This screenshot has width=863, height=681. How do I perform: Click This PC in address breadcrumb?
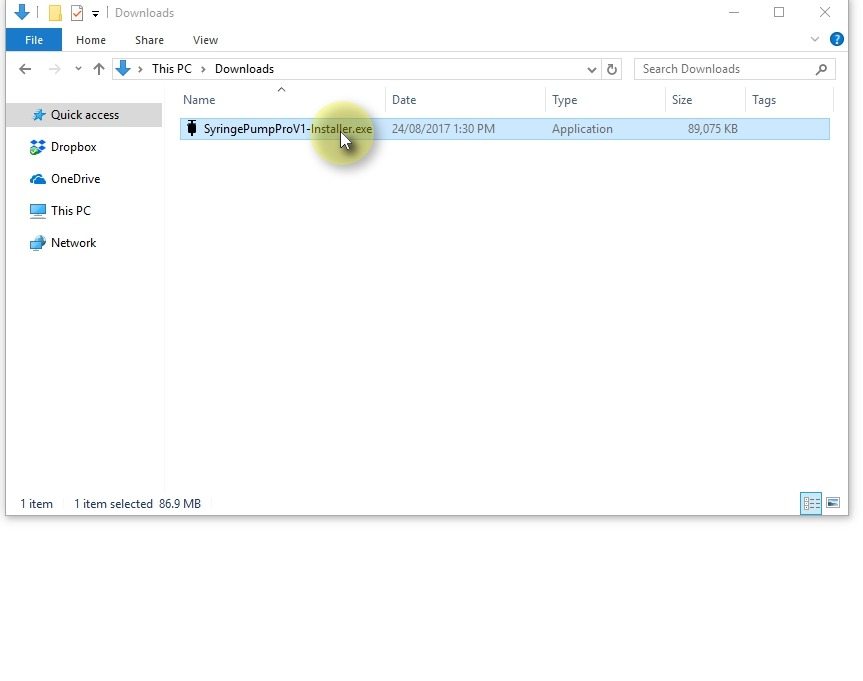click(172, 69)
